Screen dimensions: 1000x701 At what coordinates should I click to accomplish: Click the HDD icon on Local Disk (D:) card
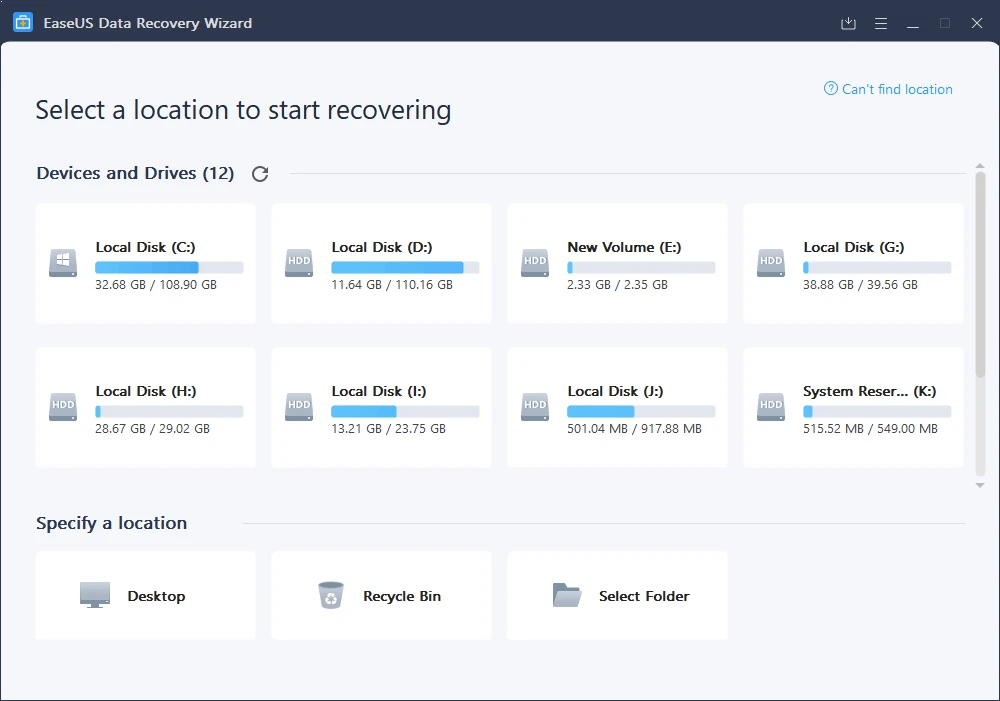[298, 263]
